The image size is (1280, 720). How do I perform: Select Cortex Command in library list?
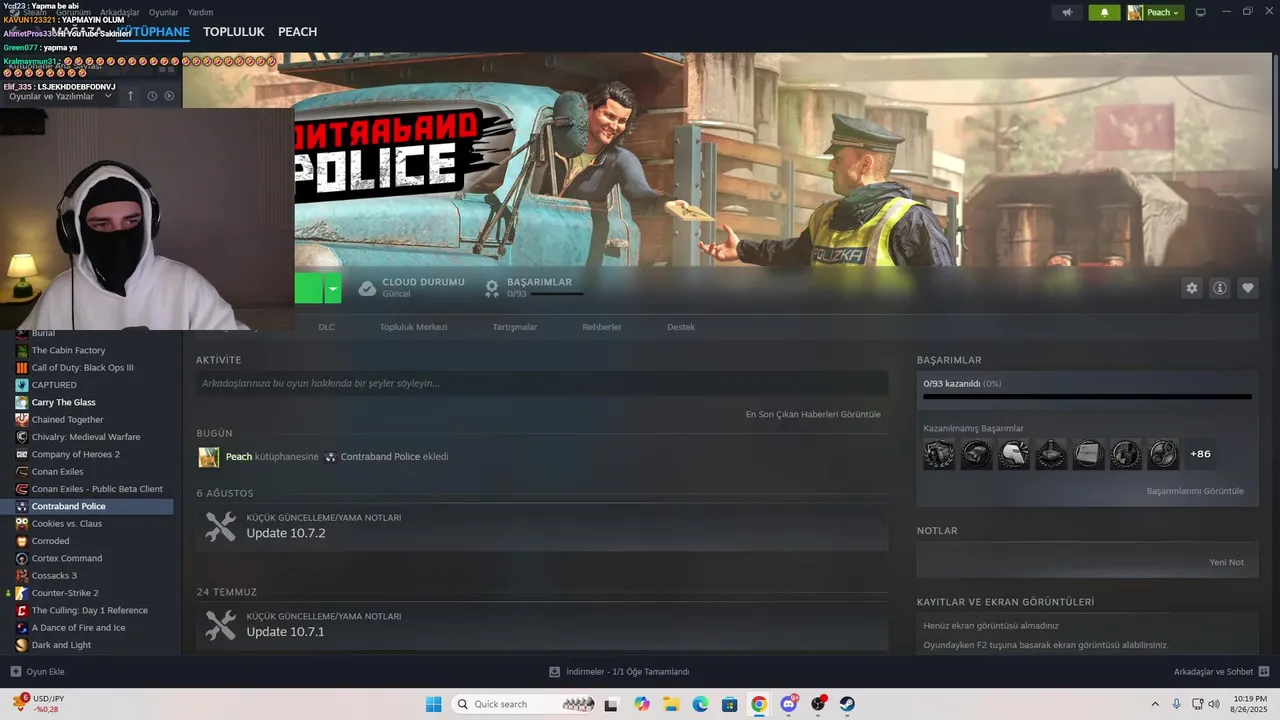[x=67, y=558]
